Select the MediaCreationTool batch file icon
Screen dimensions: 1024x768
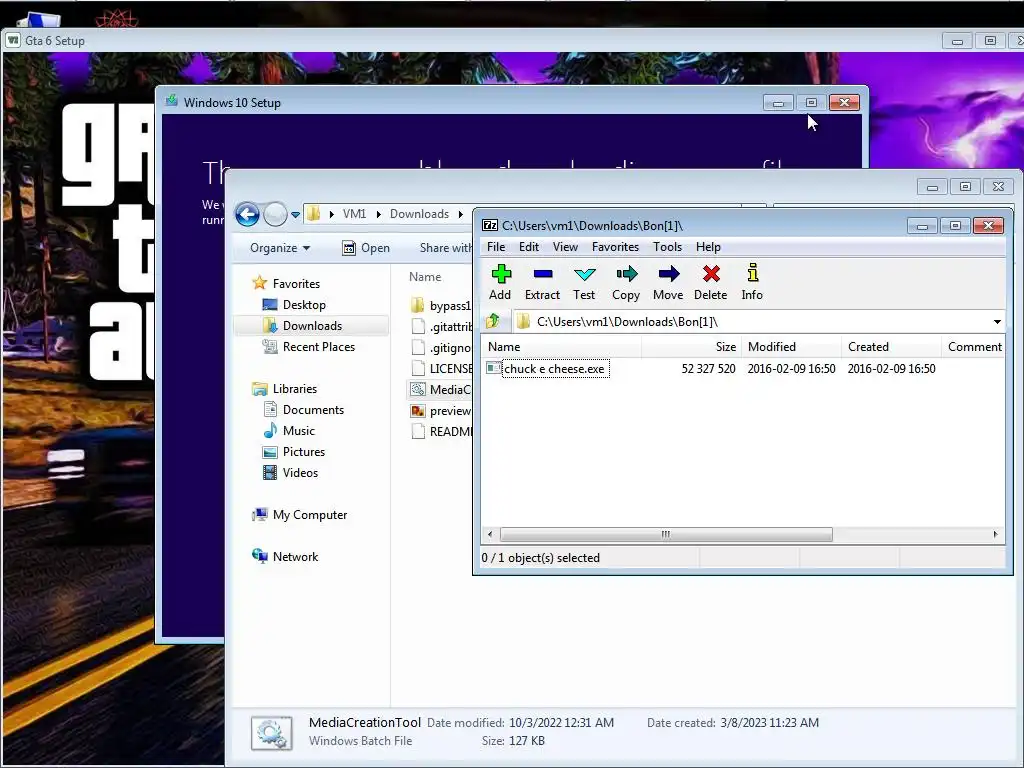418,390
